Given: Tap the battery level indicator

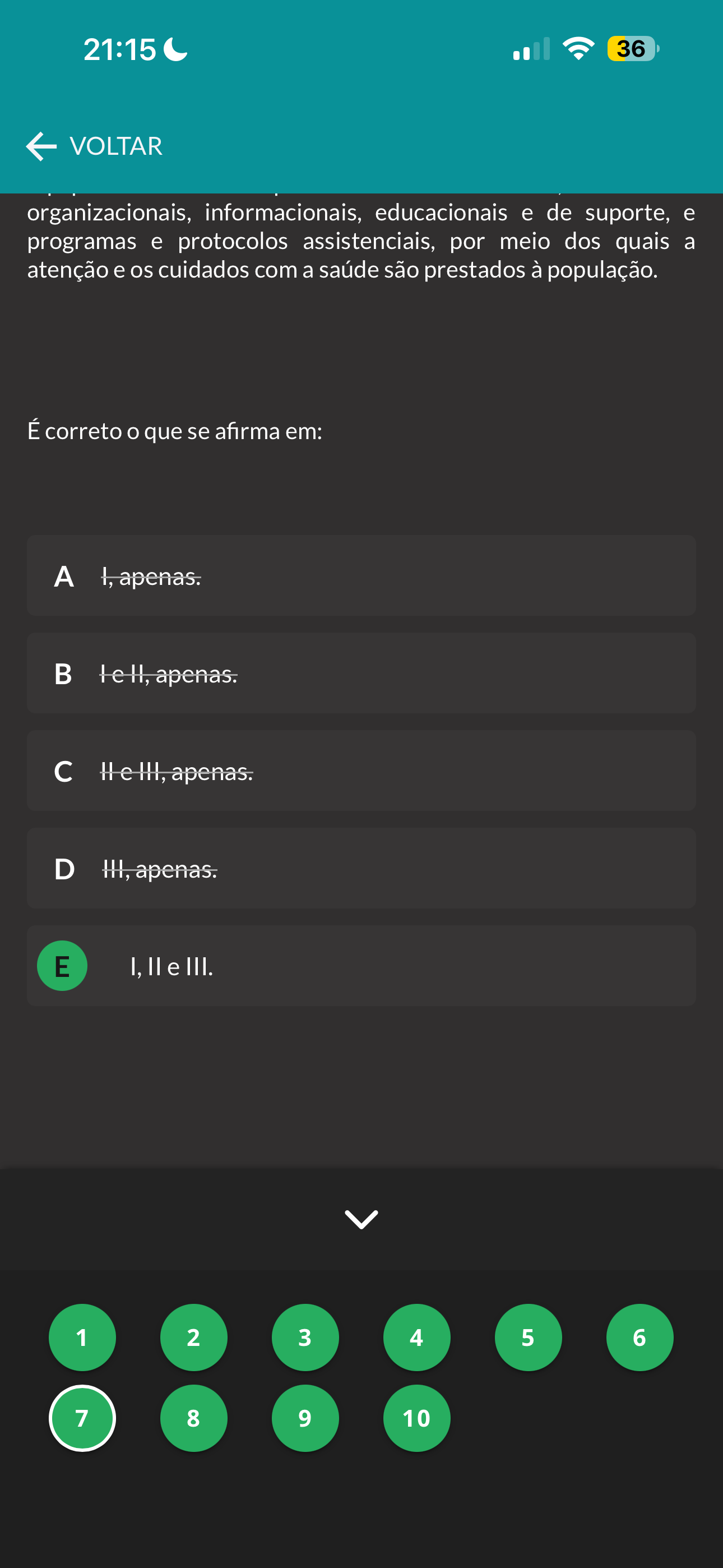Looking at the screenshot, I should (632, 49).
